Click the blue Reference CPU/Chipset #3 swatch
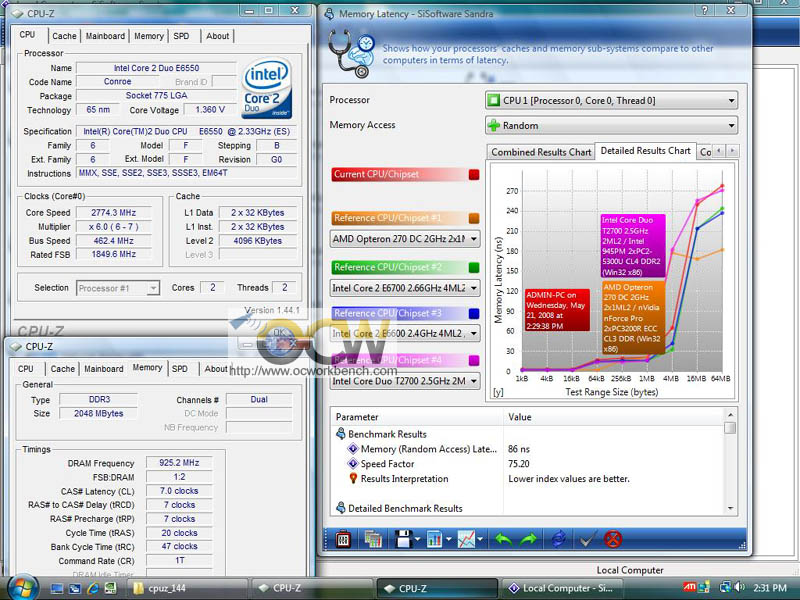800x600 pixels. click(474, 313)
